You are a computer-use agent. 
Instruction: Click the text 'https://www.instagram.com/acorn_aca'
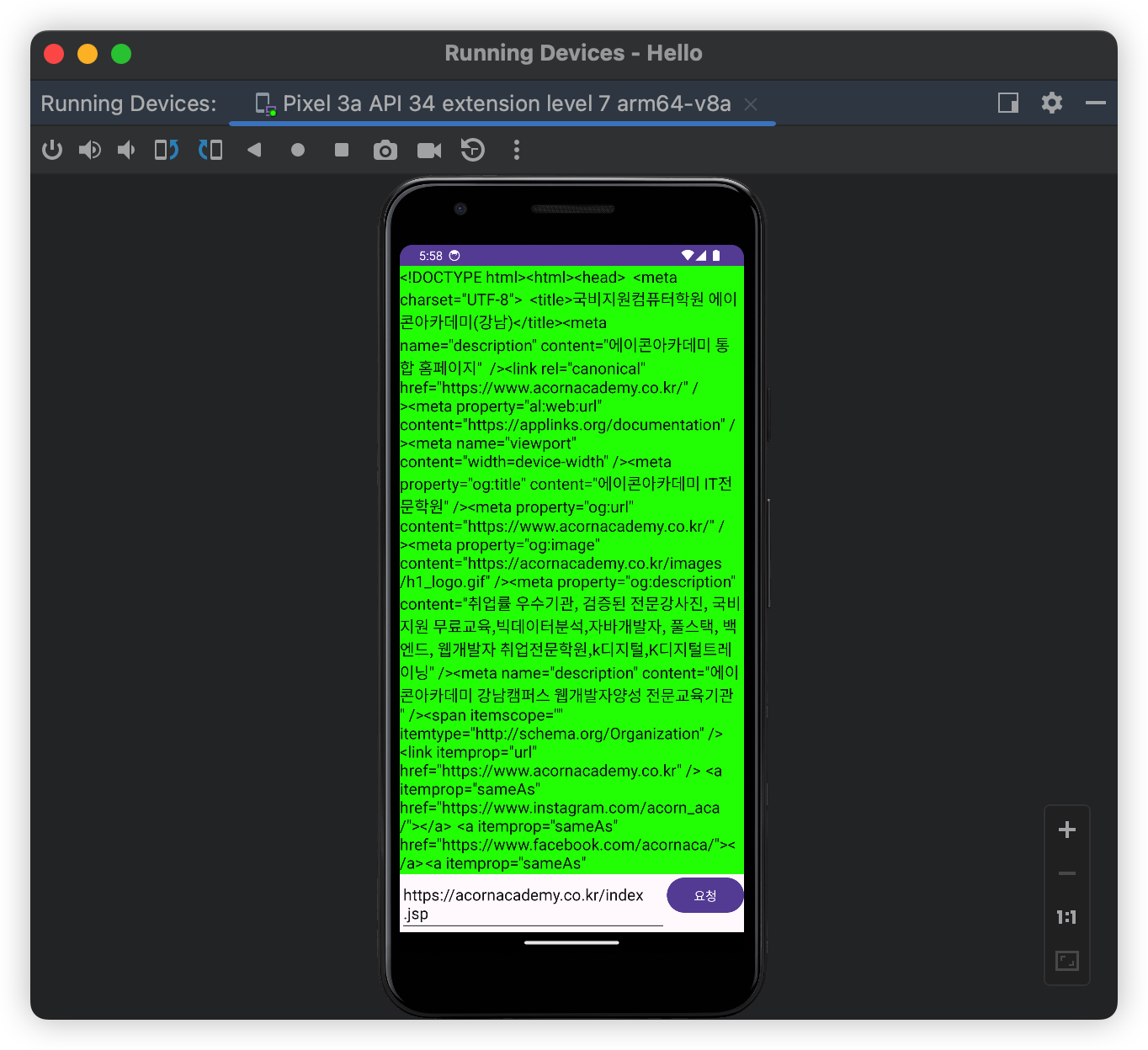[581, 808]
